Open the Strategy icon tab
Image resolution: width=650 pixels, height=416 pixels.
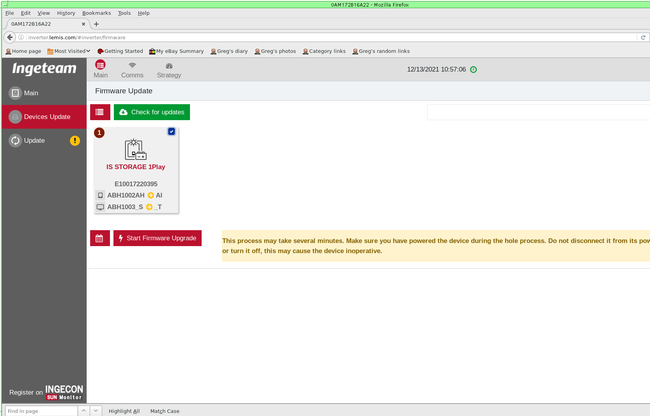point(169,66)
